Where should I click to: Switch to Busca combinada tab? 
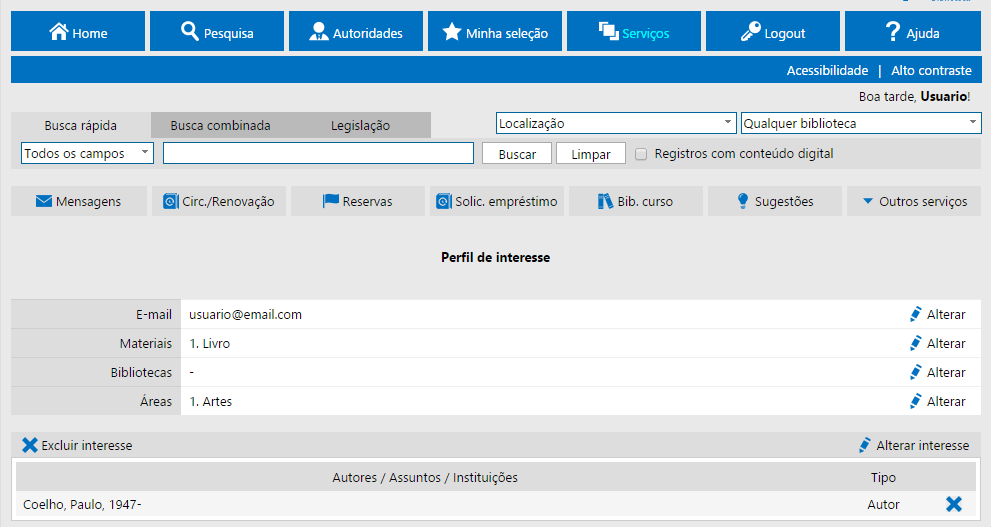tap(220, 126)
